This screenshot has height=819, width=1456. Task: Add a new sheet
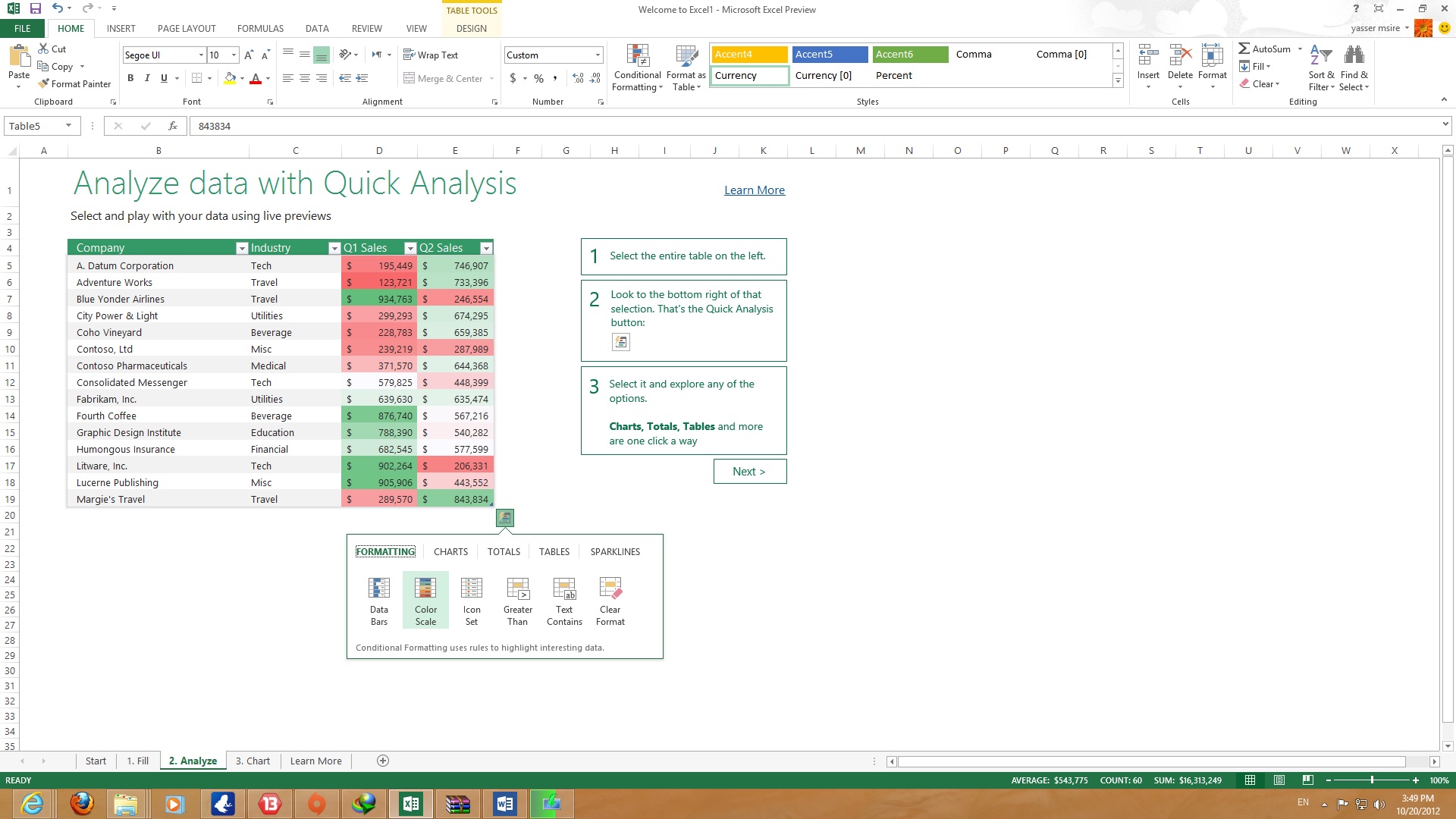pos(383,761)
